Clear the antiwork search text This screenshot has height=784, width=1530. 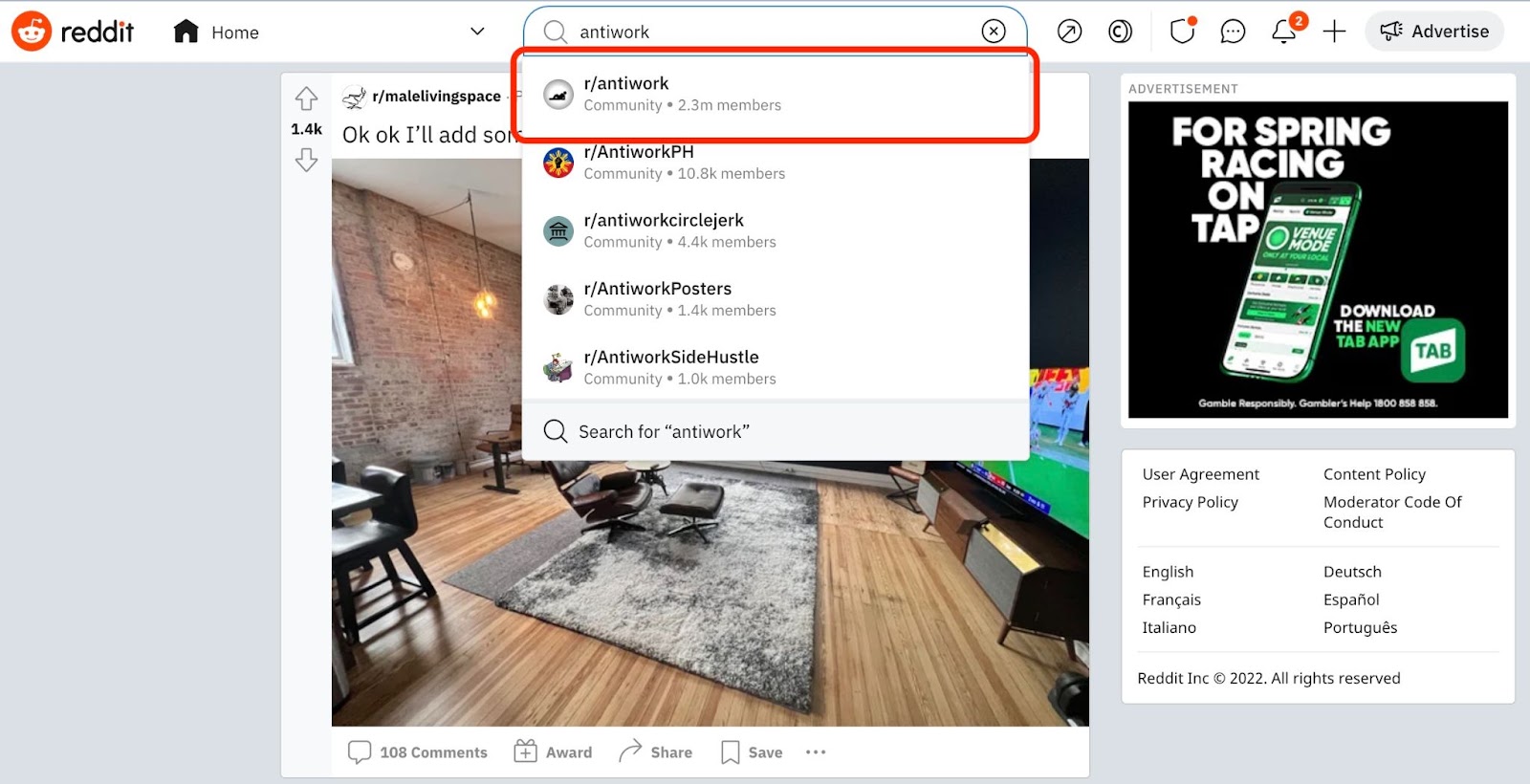coord(994,32)
